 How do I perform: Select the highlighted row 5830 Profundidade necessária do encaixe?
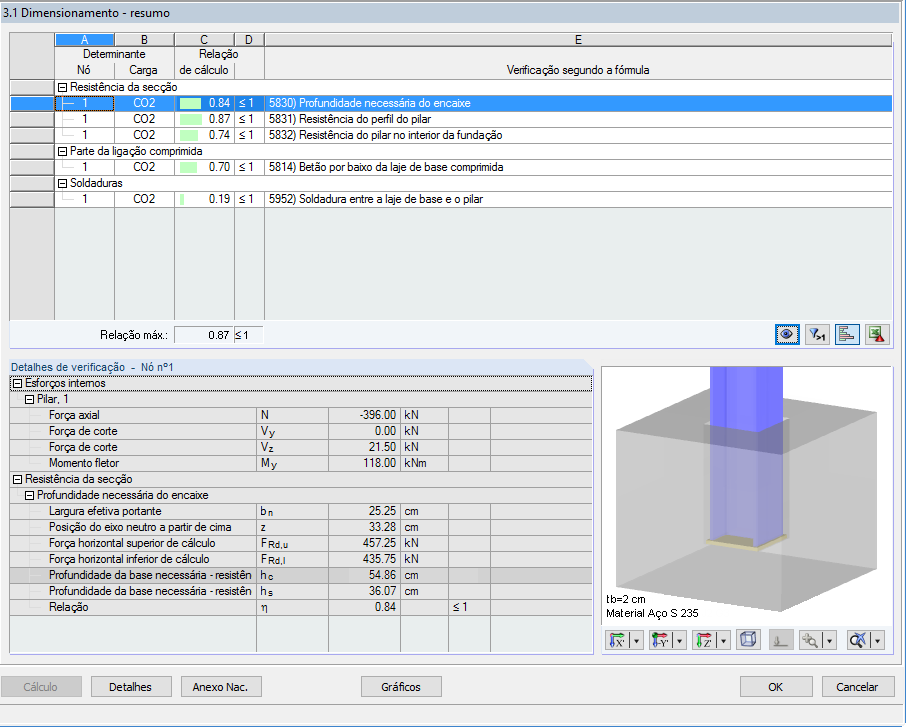(x=420, y=102)
